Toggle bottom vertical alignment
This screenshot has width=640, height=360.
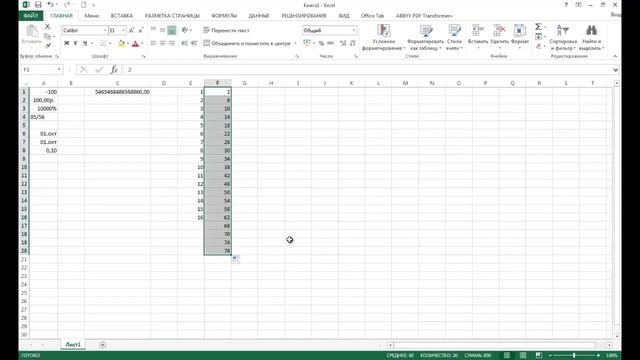(172, 30)
